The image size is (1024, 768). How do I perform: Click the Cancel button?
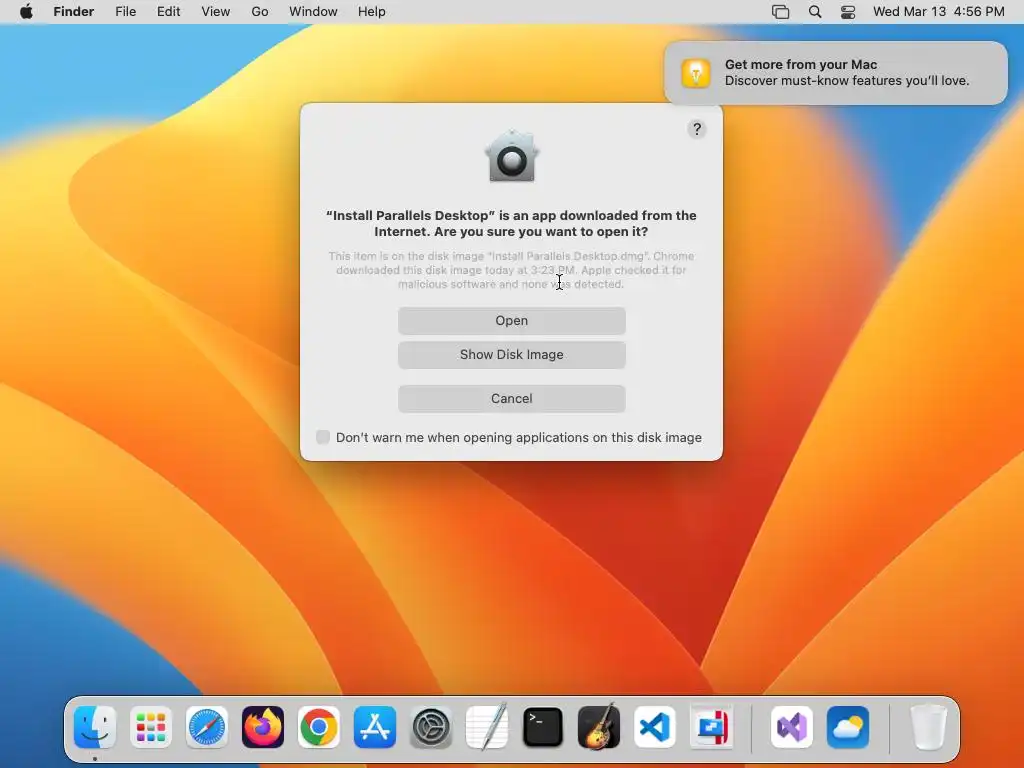click(511, 398)
